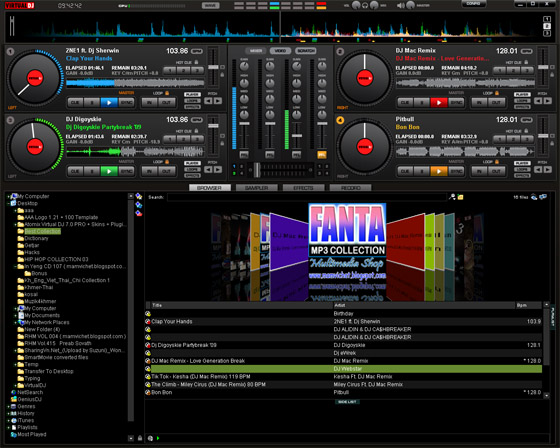This screenshot has width=560, height=448.
Task: Play deck 1 with the blue play button
Action: 109,103
